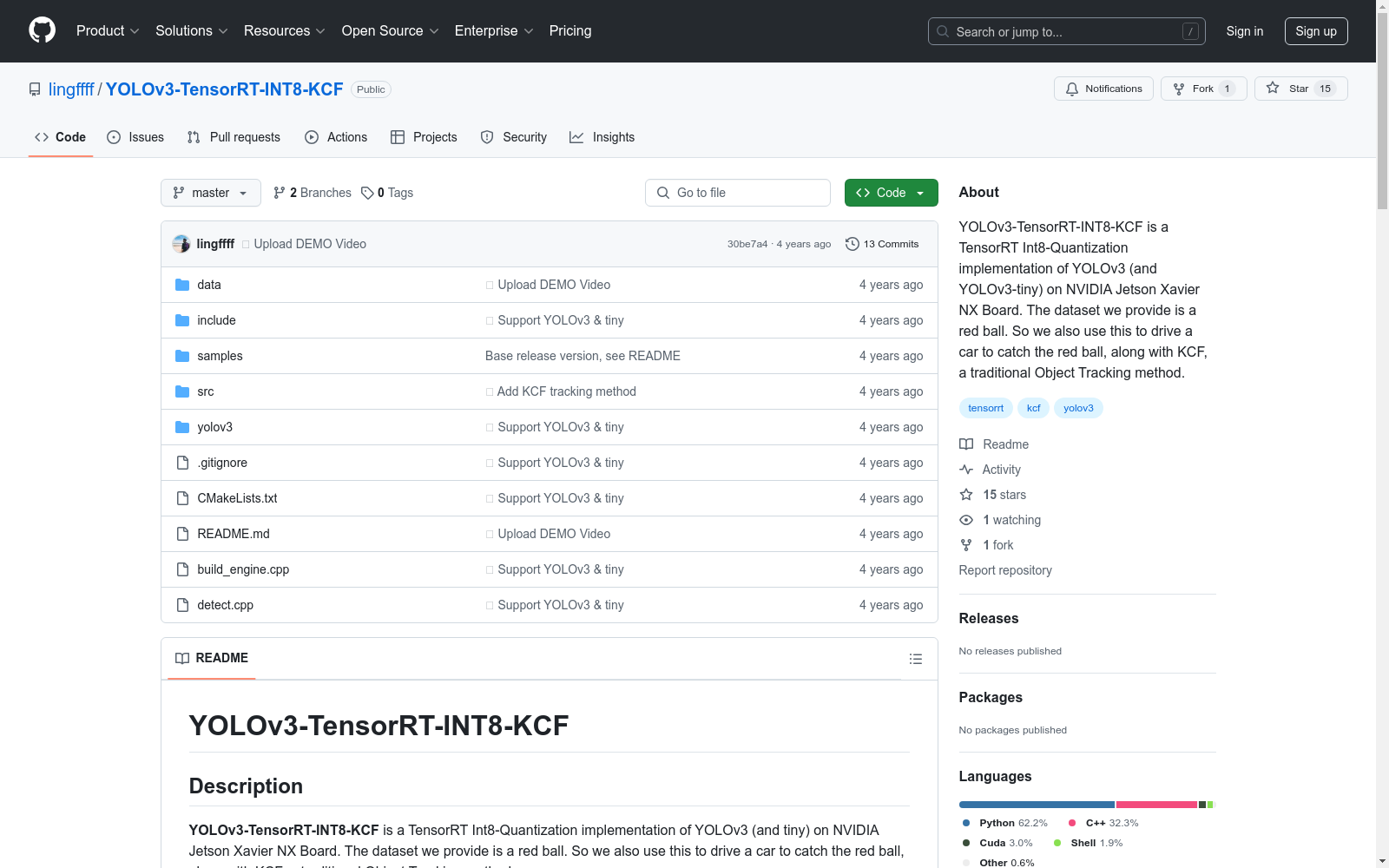The width and height of the screenshot is (1389, 868).
Task: Click Report repository
Action: pos(1005,570)
